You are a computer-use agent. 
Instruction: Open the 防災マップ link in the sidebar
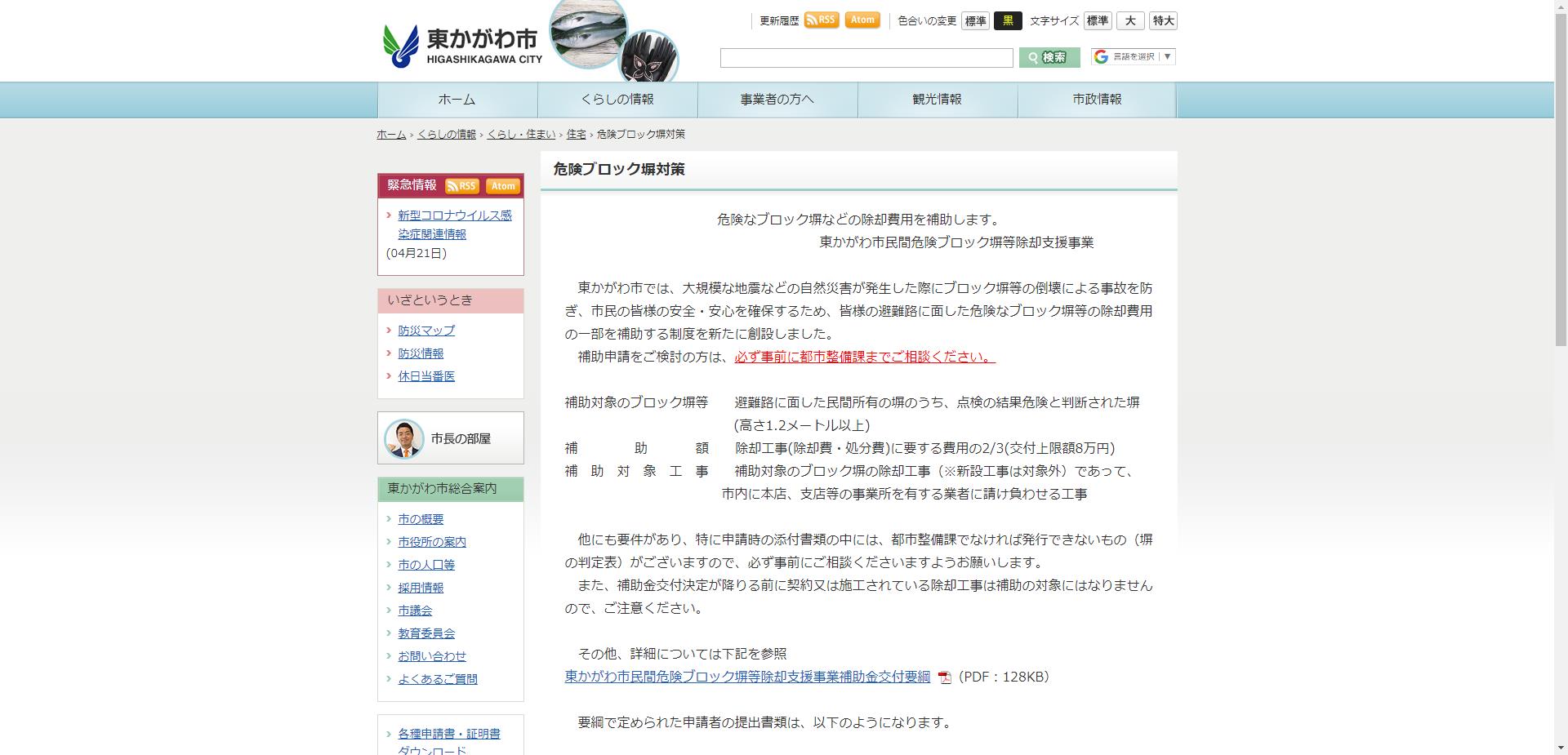click(425, 331)
